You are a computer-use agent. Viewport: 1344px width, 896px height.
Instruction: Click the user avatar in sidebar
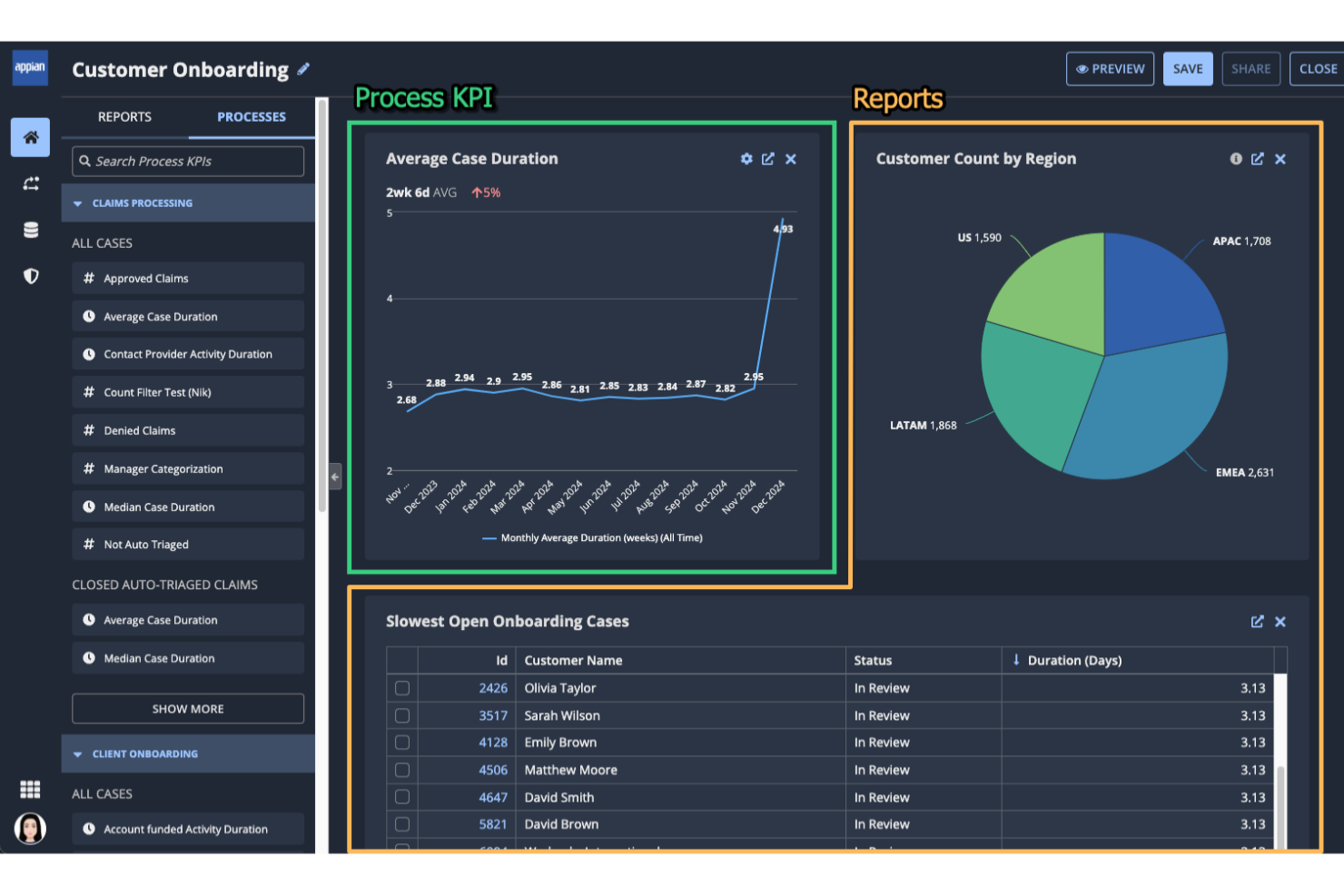pyautogui.click(x=30, y=828)
